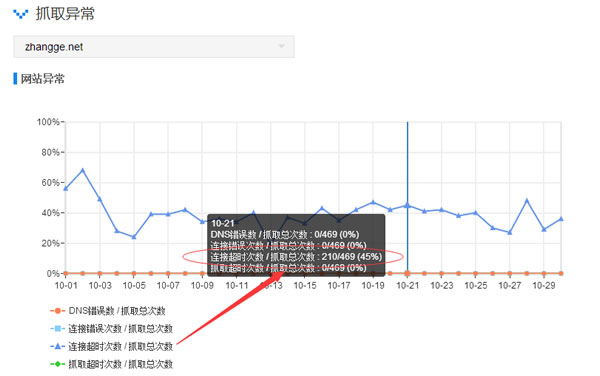The image size is (600, 376).
Task: Click the 抓取异常 page title
Action: pyautogui.click(x=65, y=14)
